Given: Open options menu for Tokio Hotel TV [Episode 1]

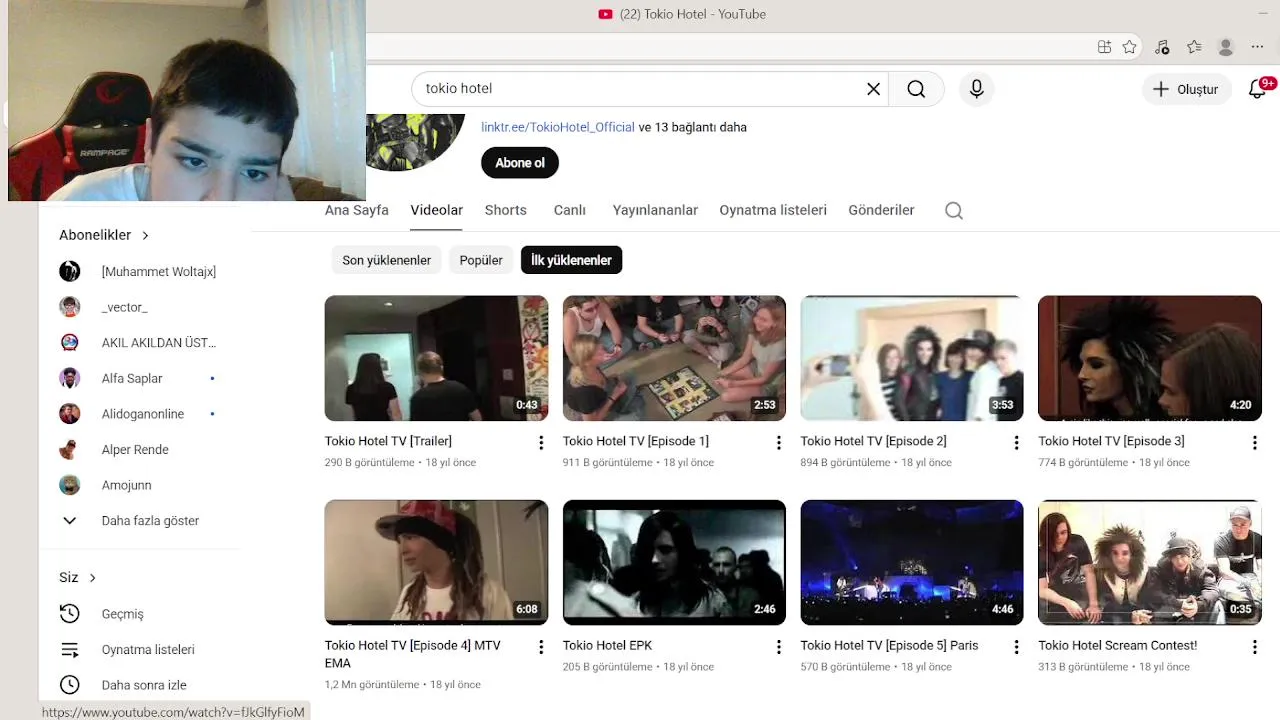Looking at the screenshot, I should (x=779, y=442).
